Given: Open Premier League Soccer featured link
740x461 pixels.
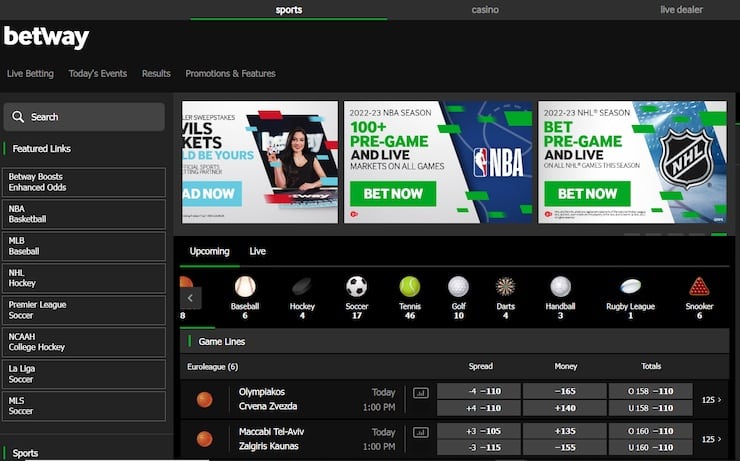Looking at the screenshot, I should pos(84,310).
